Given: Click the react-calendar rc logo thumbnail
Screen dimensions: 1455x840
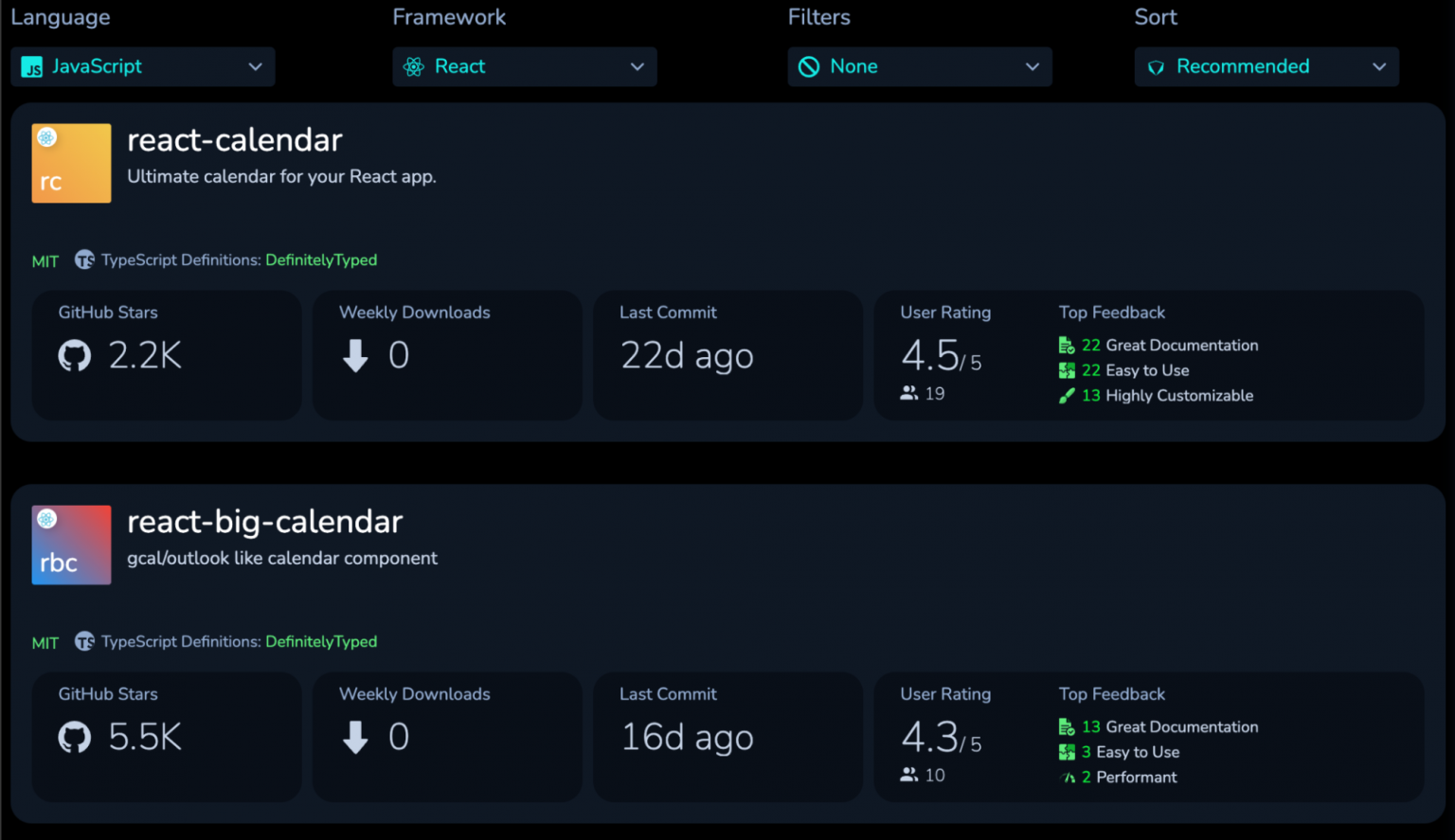Looking at the screenshot, I should (71, 163).
